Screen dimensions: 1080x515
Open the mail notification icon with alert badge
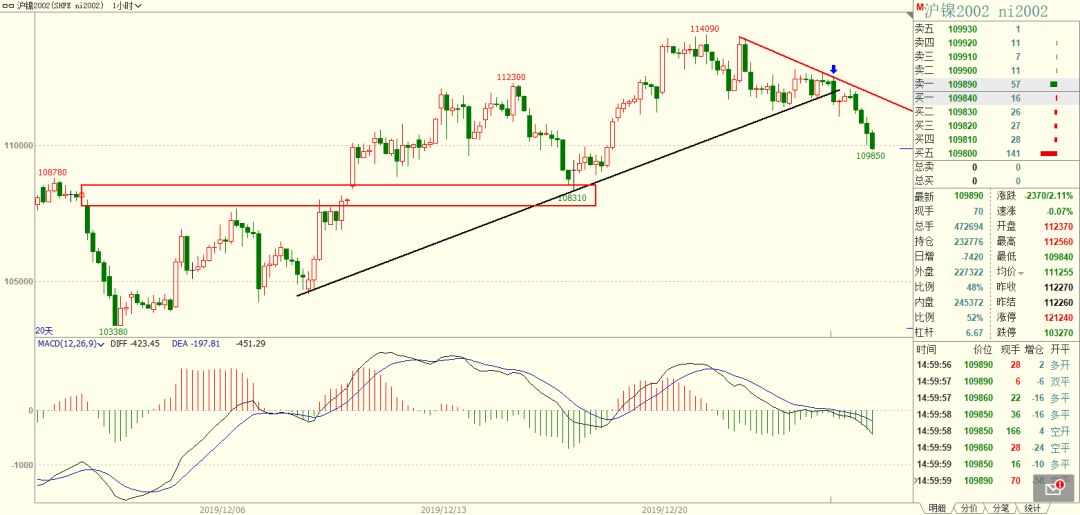1053,488
